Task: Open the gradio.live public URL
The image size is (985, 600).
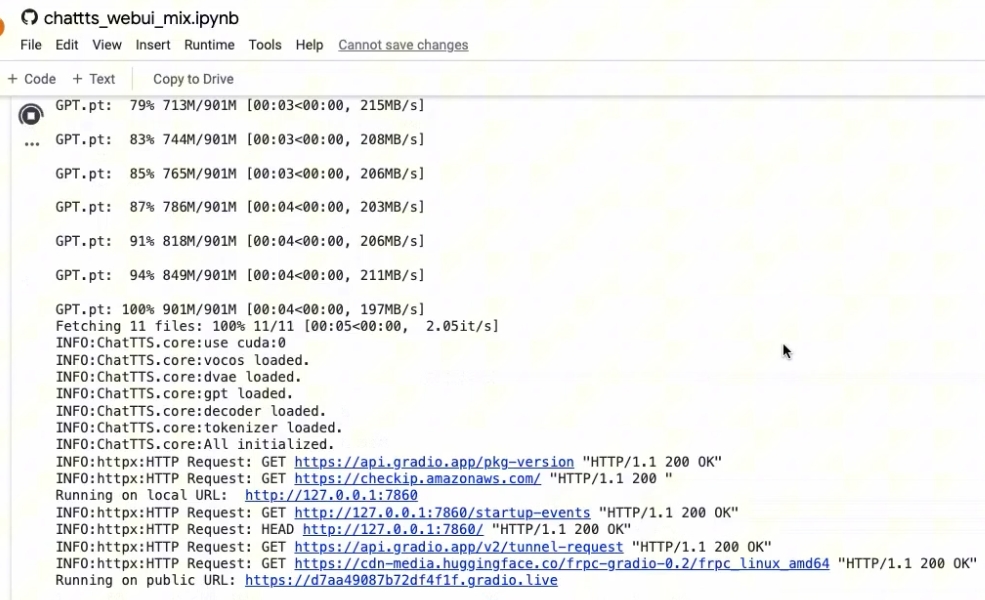Action: click(401, 580)
